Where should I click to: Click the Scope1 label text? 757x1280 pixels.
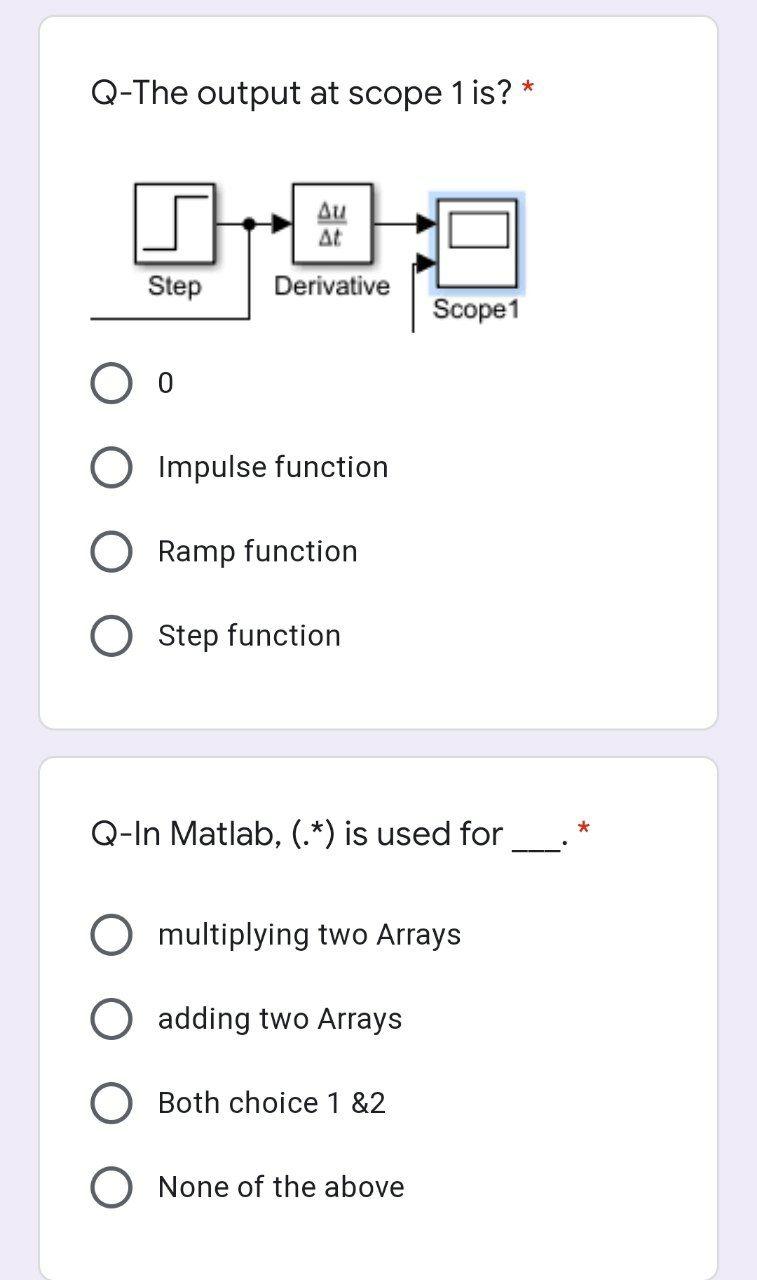pos(476,311)
